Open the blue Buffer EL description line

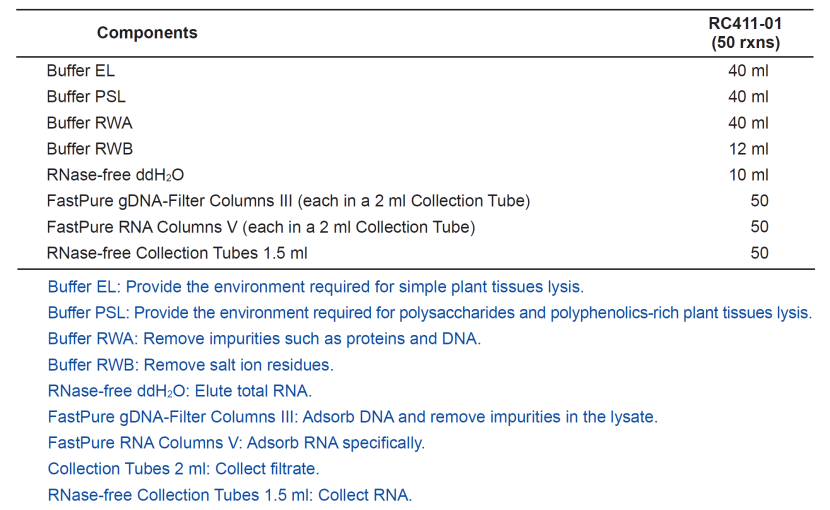click(x=315, y=287)
